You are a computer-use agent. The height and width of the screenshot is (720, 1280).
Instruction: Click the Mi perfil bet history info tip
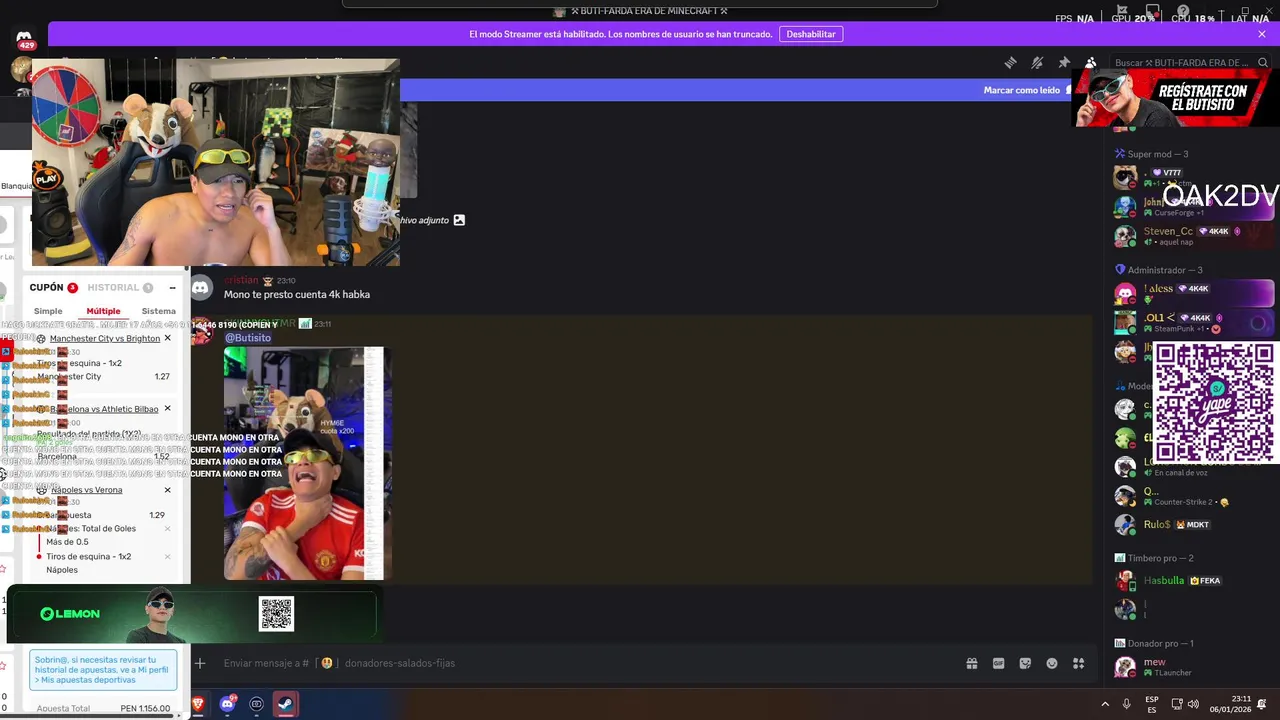click(x=103, y=670)
